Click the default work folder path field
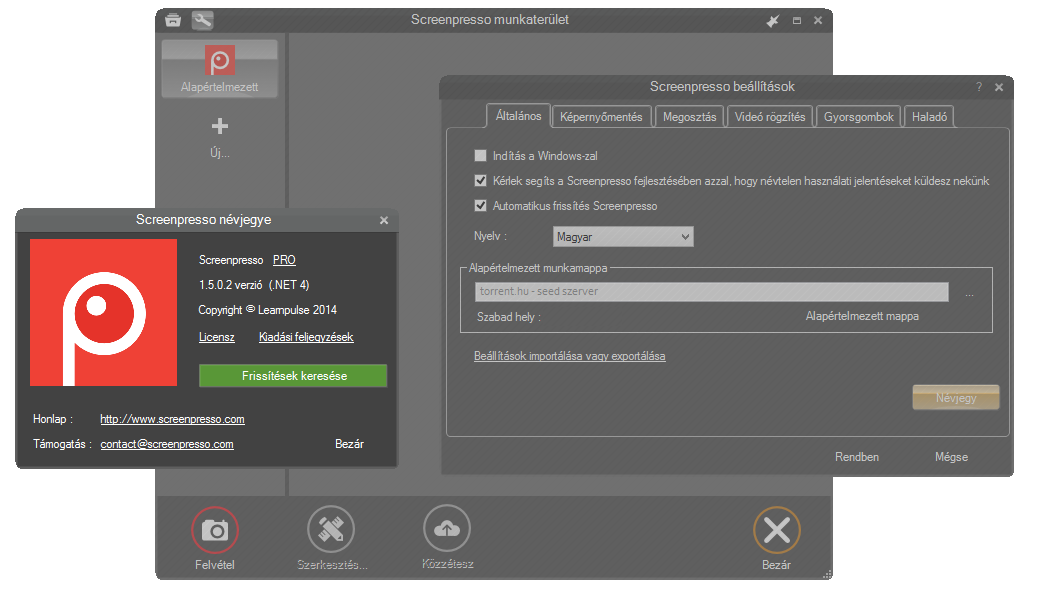 (711, 292)
